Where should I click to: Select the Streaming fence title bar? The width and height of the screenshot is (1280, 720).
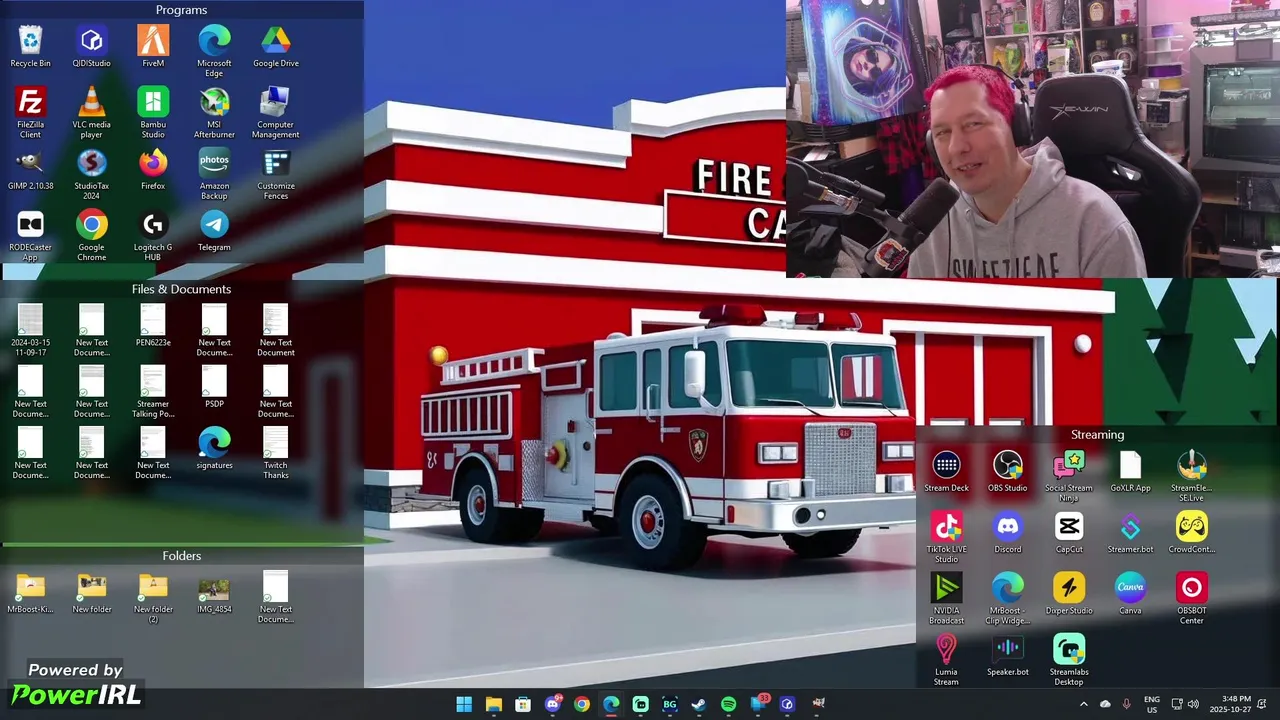(1098, 435)
